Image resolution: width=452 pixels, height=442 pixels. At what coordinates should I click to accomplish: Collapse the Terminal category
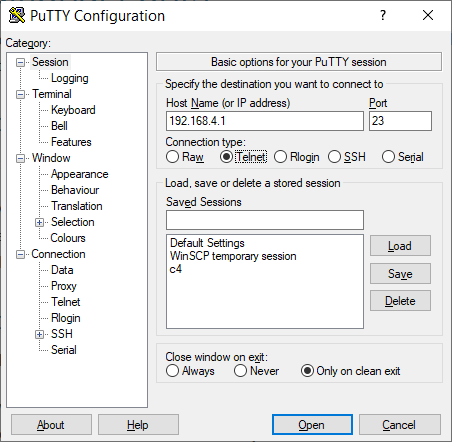click(20, 95)
